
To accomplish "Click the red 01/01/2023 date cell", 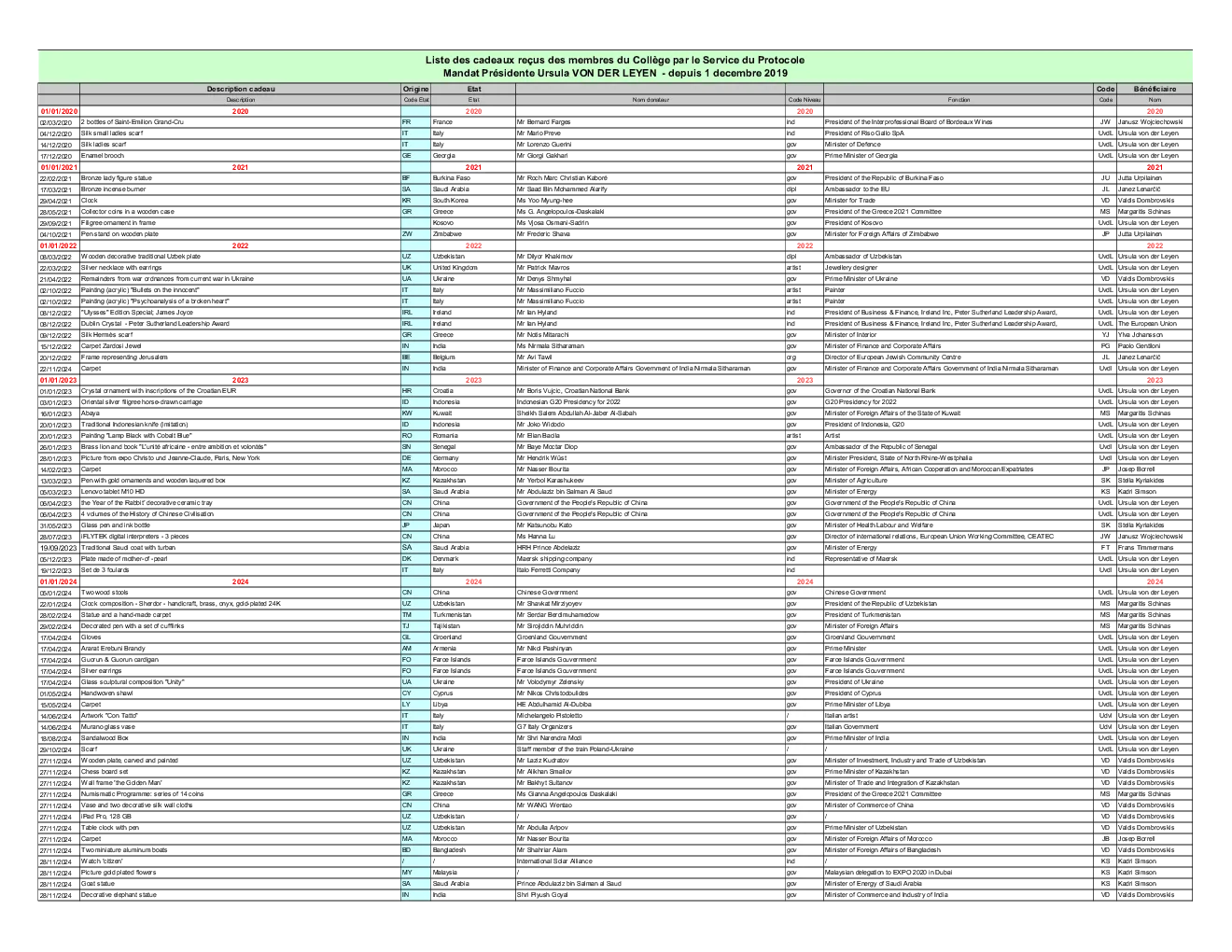I will pos(59,380).
